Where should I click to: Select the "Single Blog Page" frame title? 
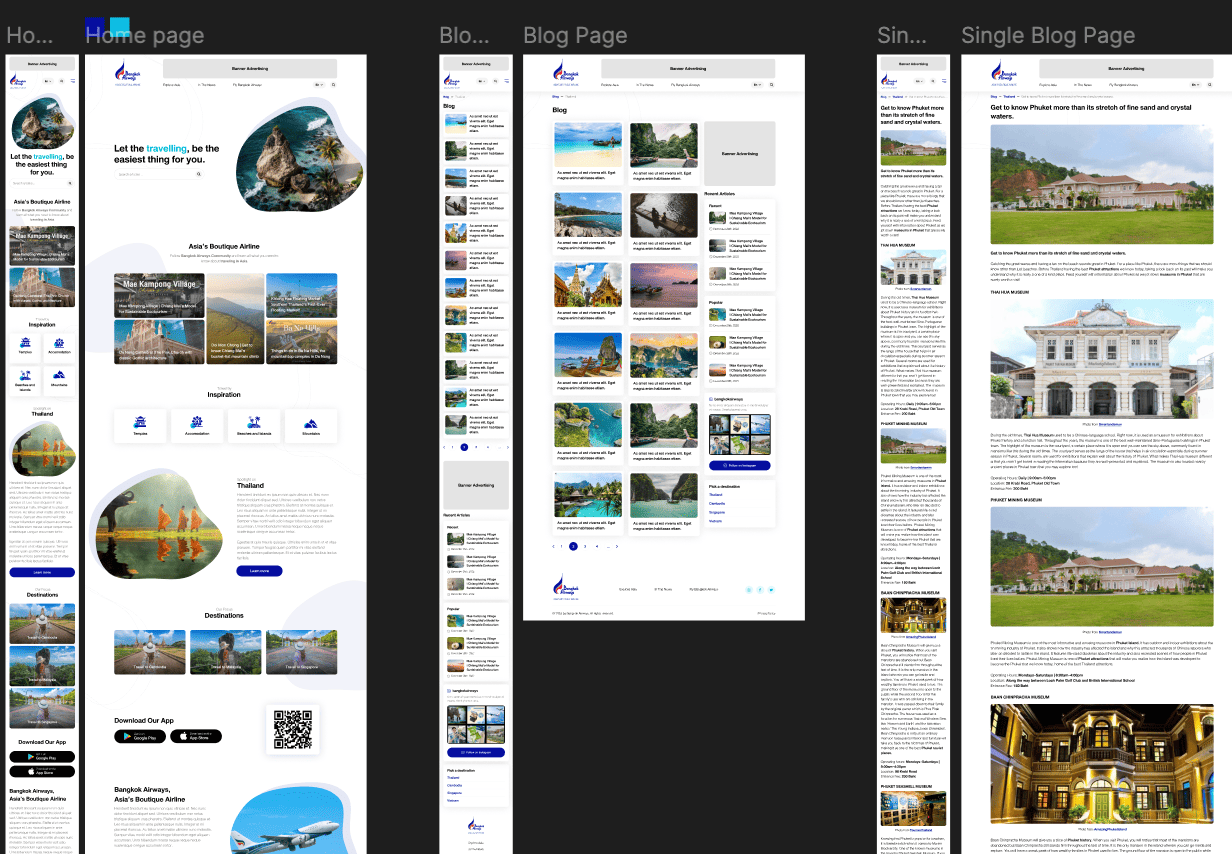[x=1047, y=37]
